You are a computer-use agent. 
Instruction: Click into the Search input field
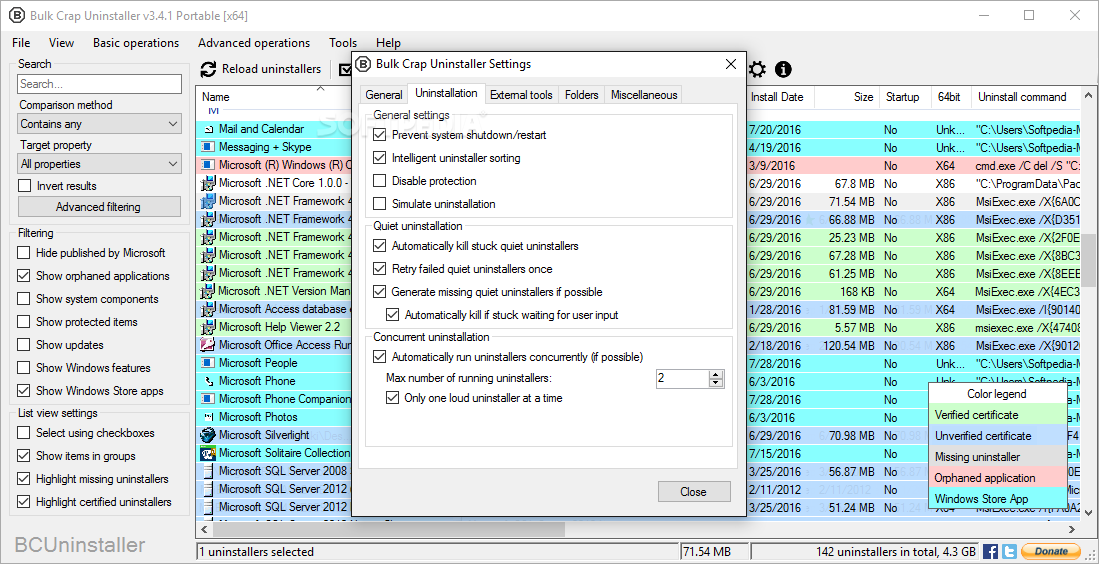pyautogui.click(x=100, y=84)
